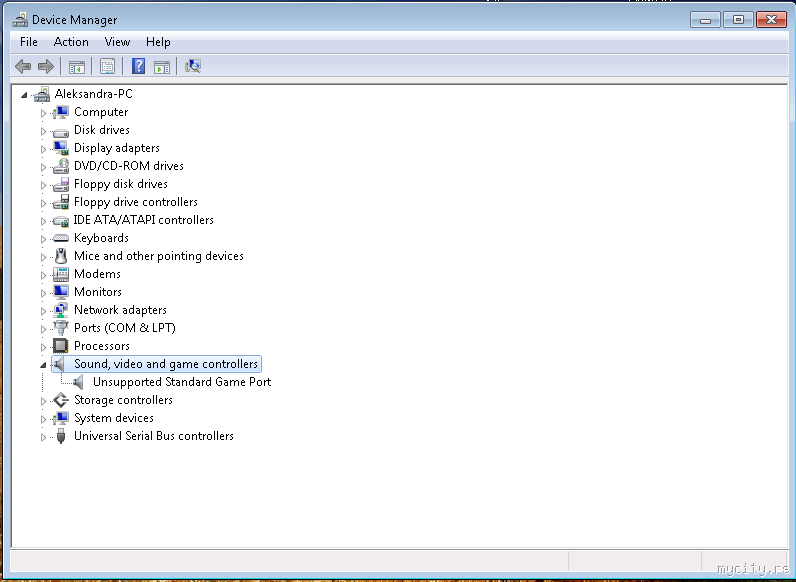Click the Monitors category icon
Image resolution: width=796 pixels, height=582 pixels.
[x=61, y=292]
